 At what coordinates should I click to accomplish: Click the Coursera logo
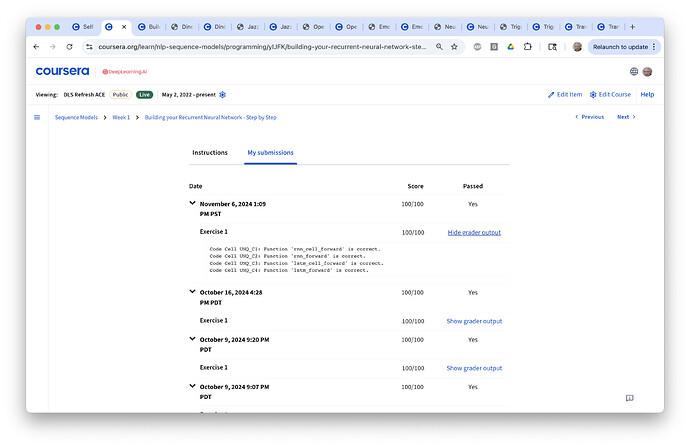click(62, 71)
